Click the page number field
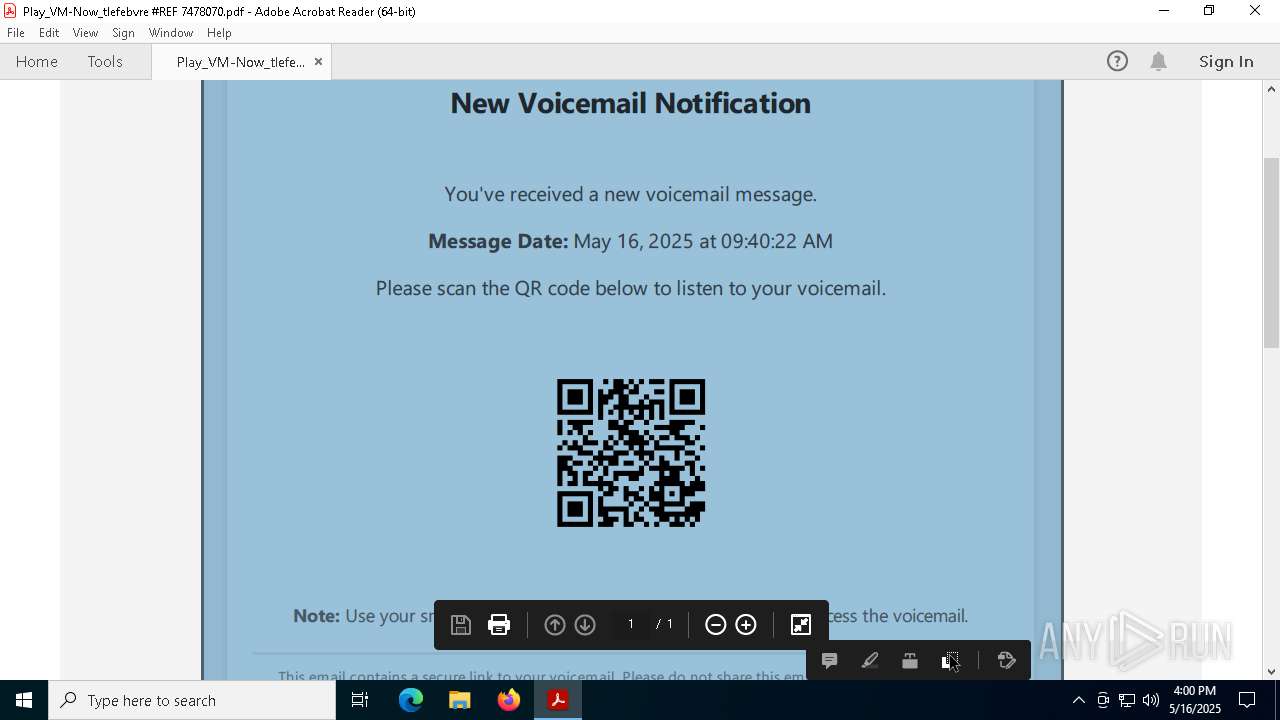Screen dimensions: 1280x720 (x=631, y=624)
